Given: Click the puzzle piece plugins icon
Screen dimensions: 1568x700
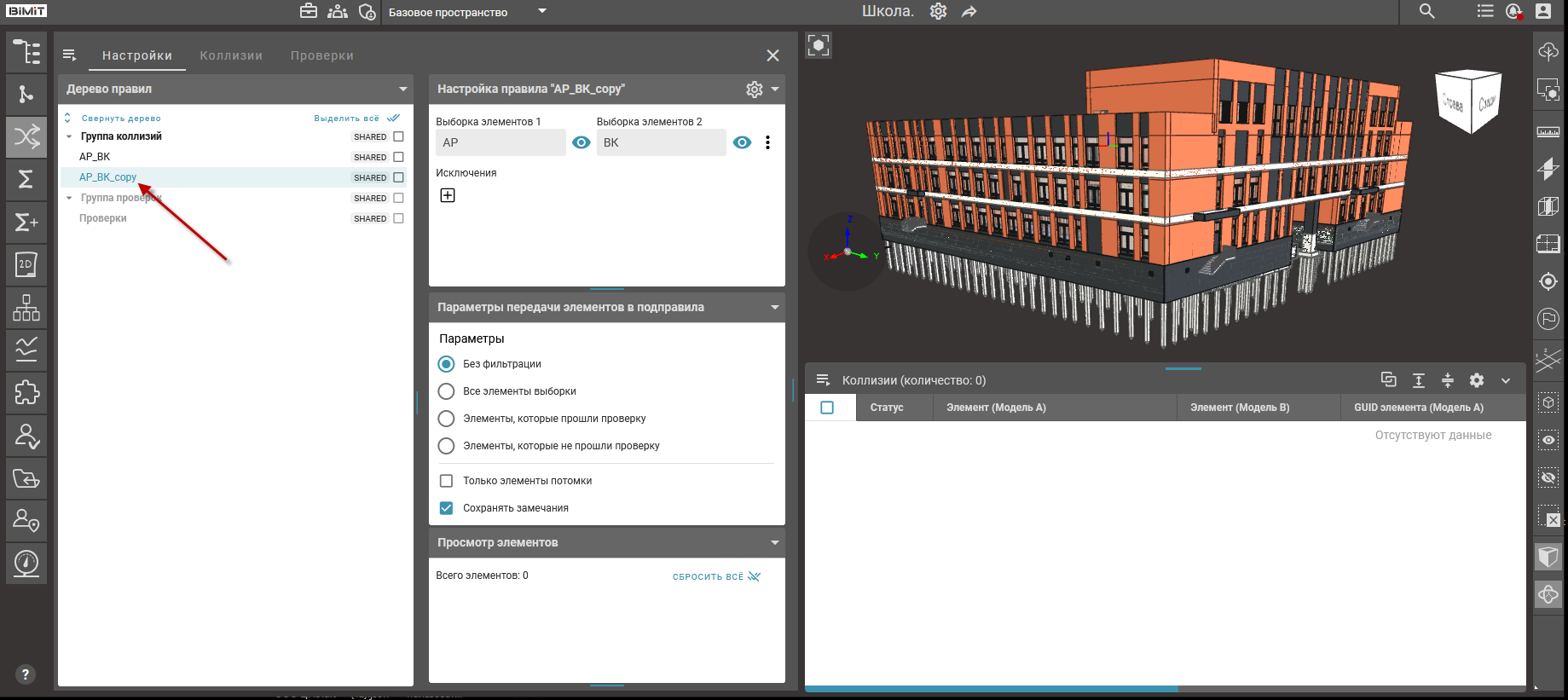Looking at the screenshot, I should (26, 392).
